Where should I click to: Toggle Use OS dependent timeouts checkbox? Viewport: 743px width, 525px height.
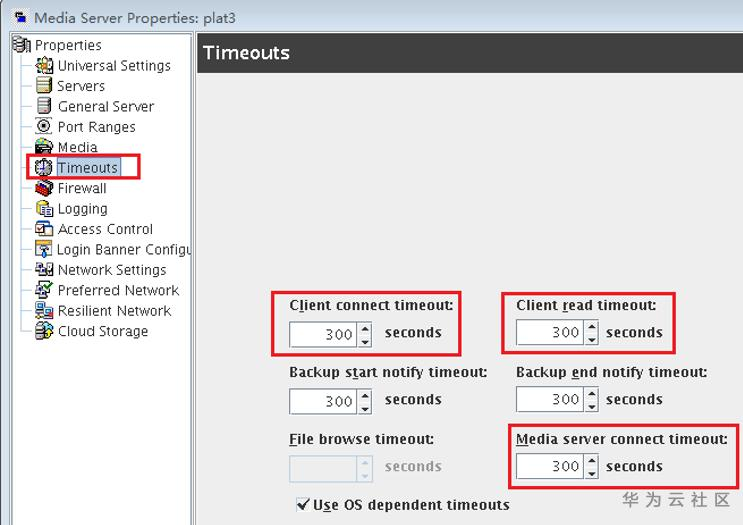(302, 505)
